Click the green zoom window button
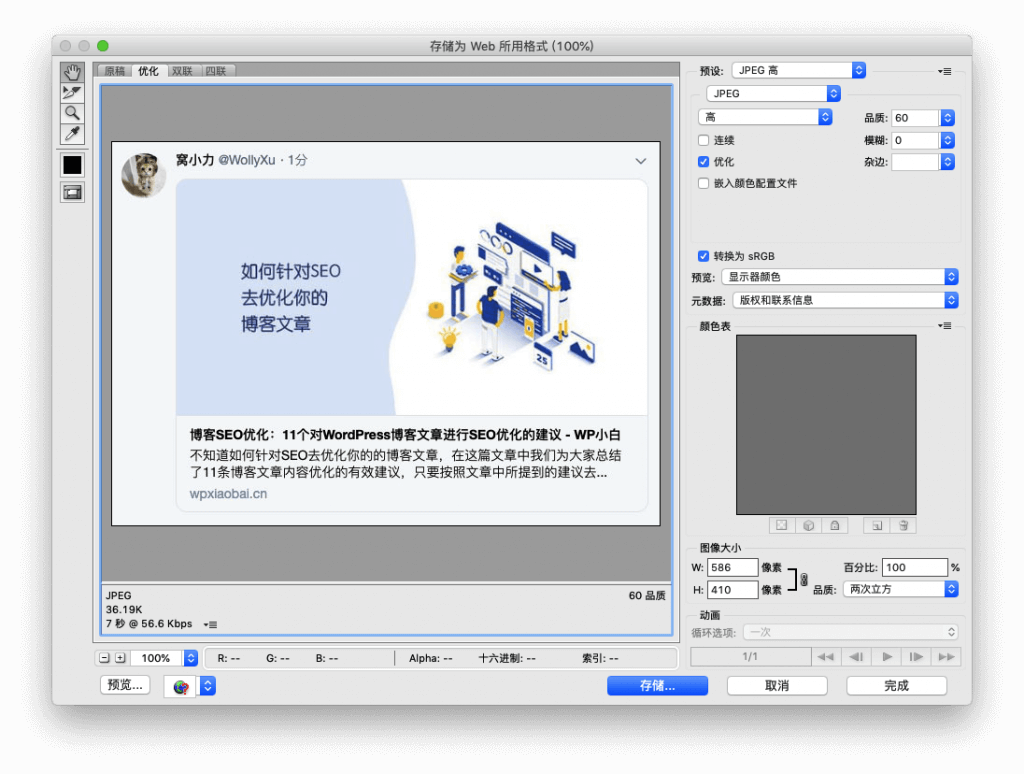The height and width of the screenshot is (774, 1024). coord(103,46)
